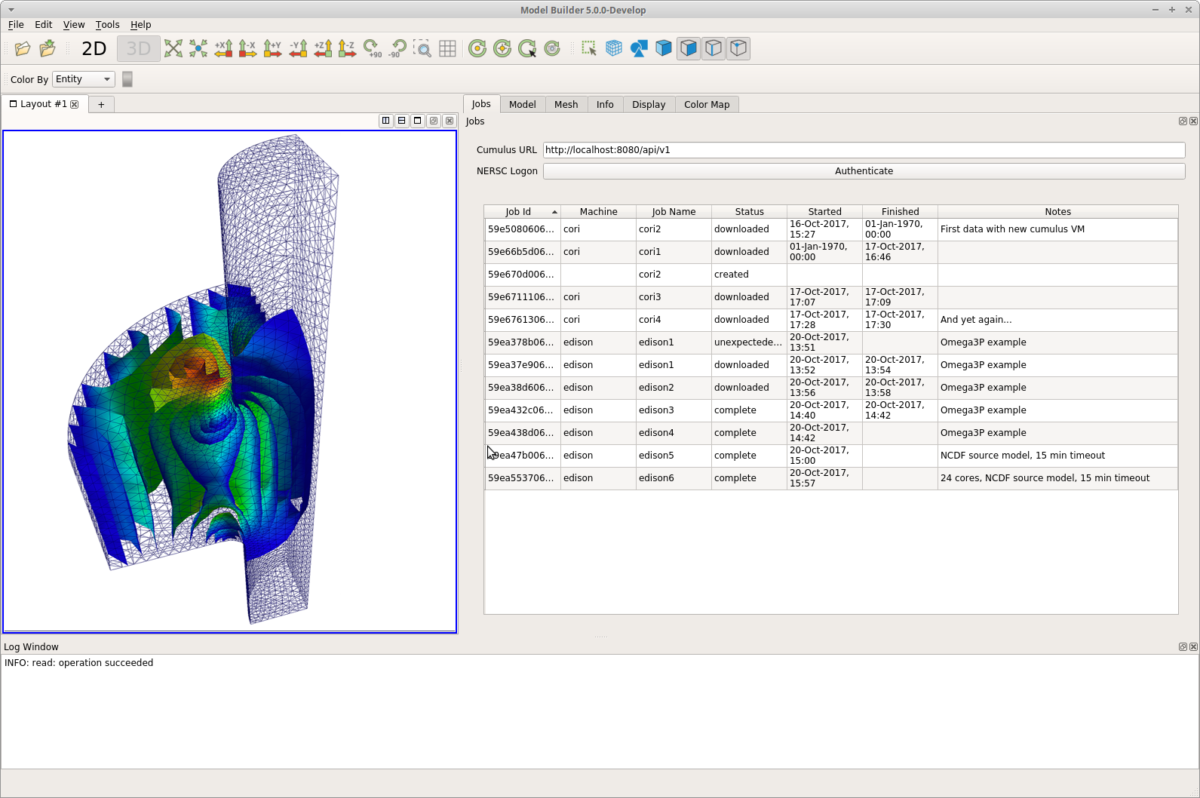Screen dimensions: 1200x798
Task: Show the grid overlay tool
Action: (448, 48)
